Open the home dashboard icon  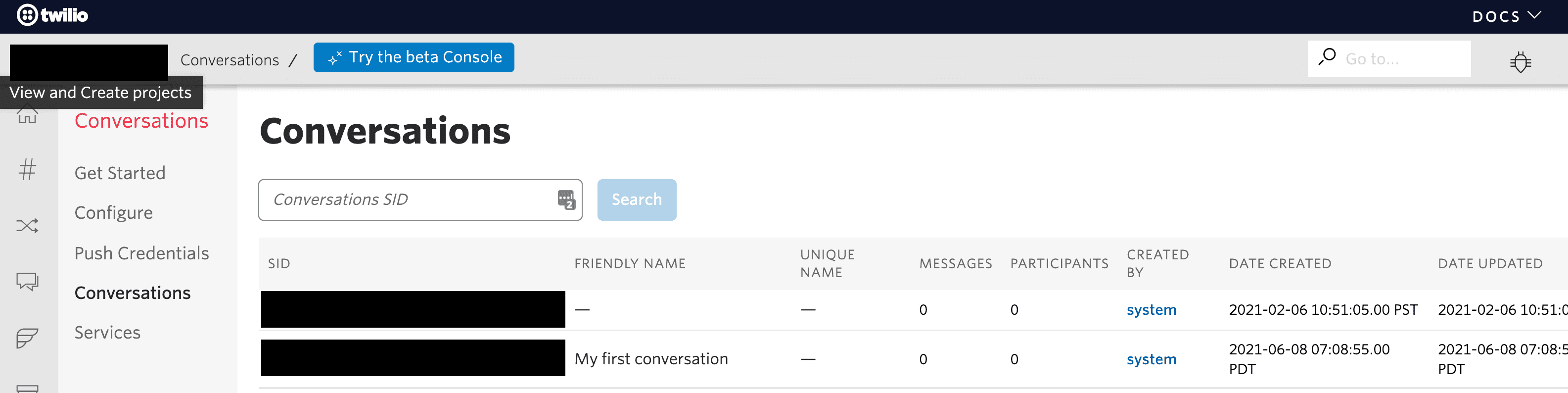(27, 114)
